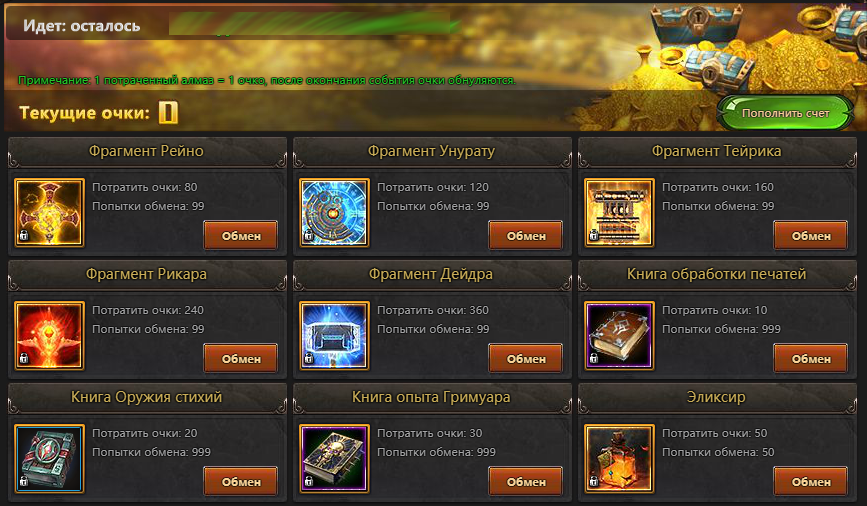867x506 pixels.
Task: Open the Фрагмент Рикара red flame icon
Action: pyautogui.click(x=49, y=336)
